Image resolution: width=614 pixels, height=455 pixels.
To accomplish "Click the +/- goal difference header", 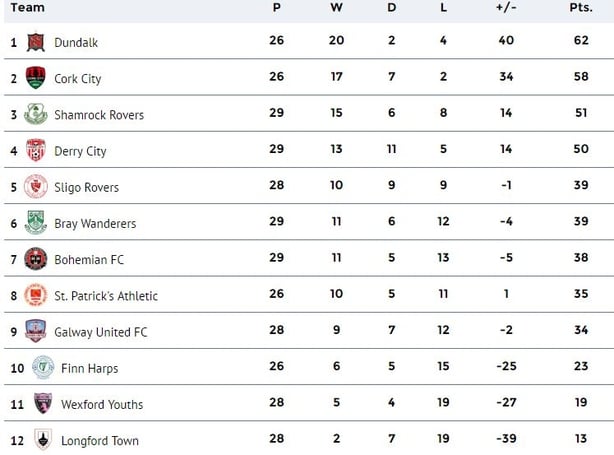I will [506, 7].
